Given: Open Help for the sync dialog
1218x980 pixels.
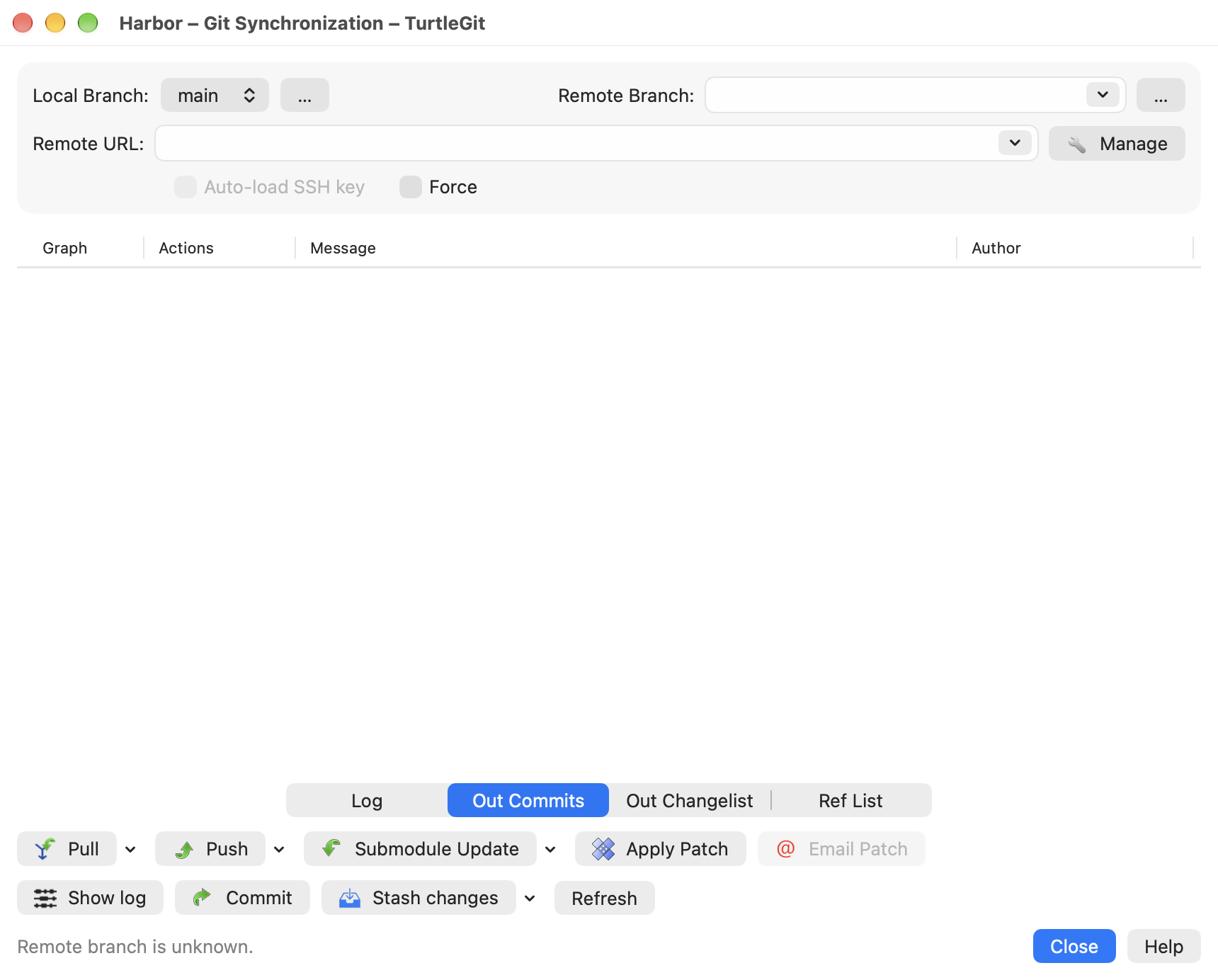Looking at the screenshot, I should [x=1163, y=946].
